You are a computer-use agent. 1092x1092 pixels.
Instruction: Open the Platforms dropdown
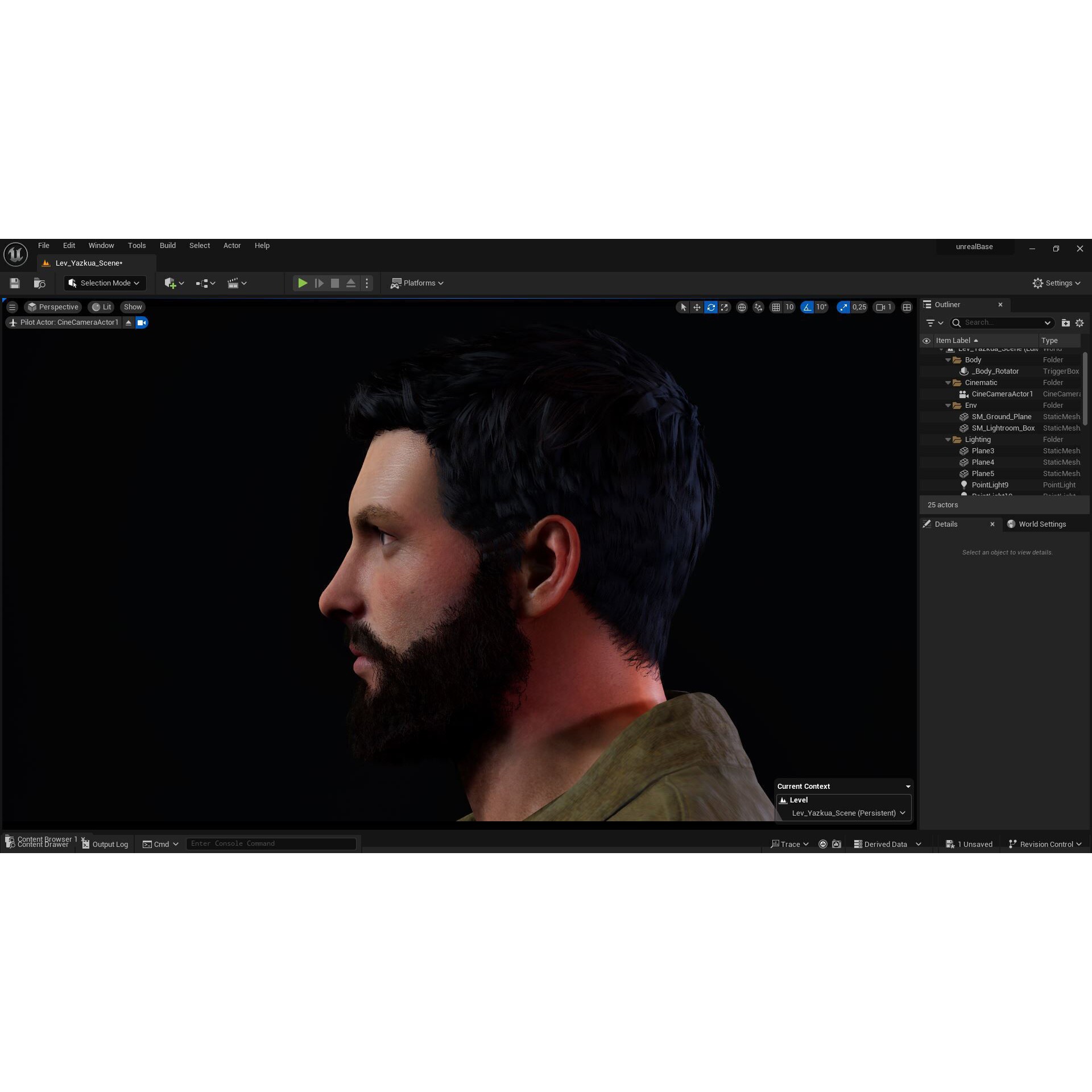pyautogui.click(x=417, y=283)
